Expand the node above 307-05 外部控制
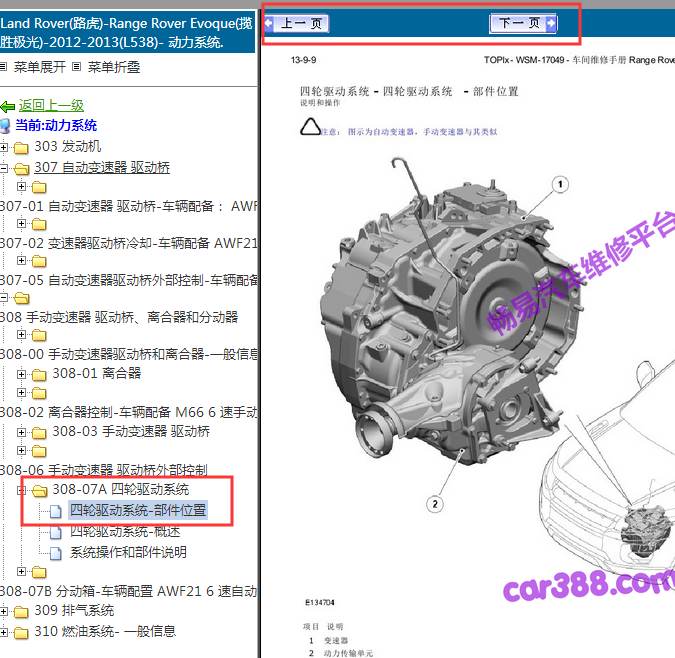 coord(21,260)
